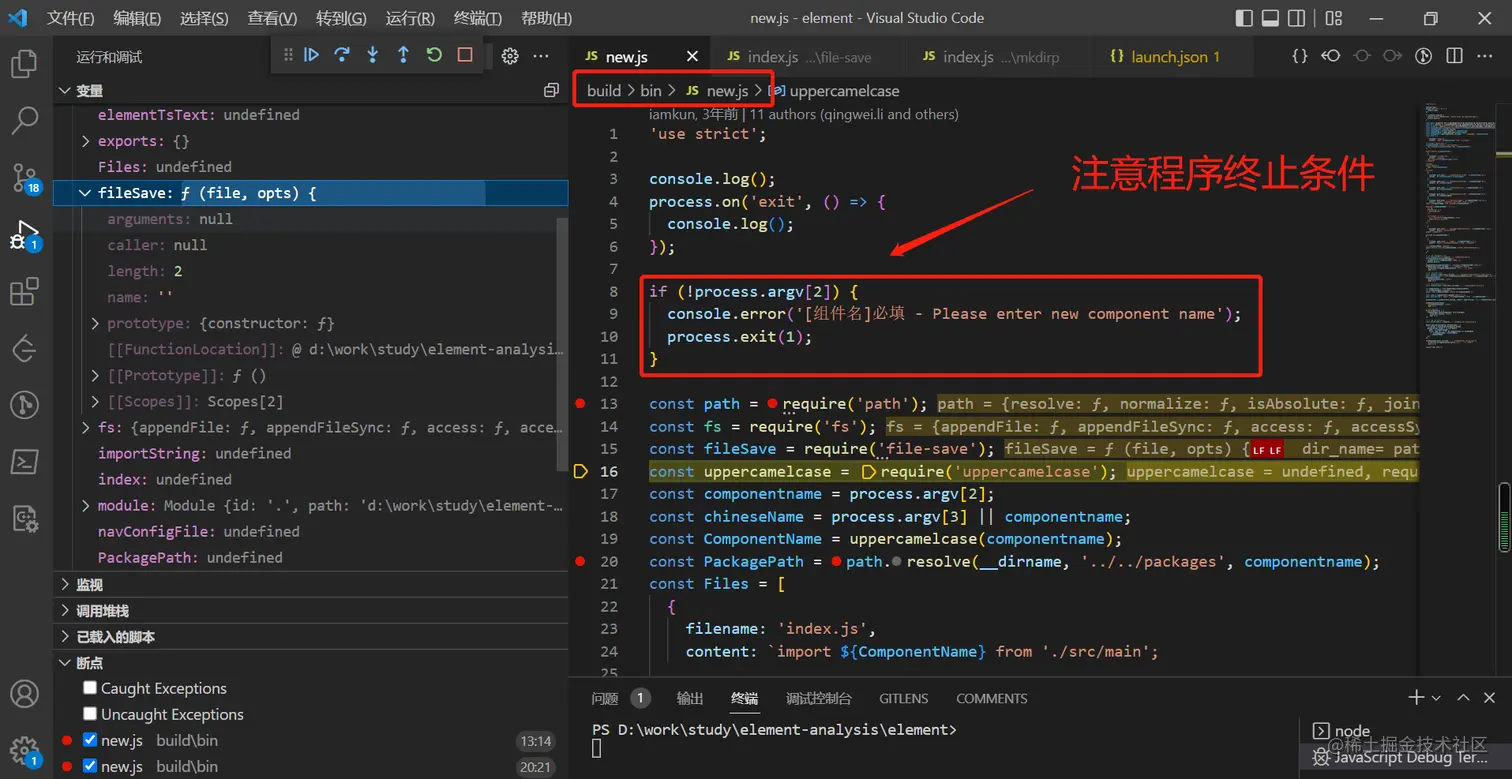Expand the [[Scopes]] entry
Image resolution: width=1512 pixels, height=779 pixels.
click(96, 401)
